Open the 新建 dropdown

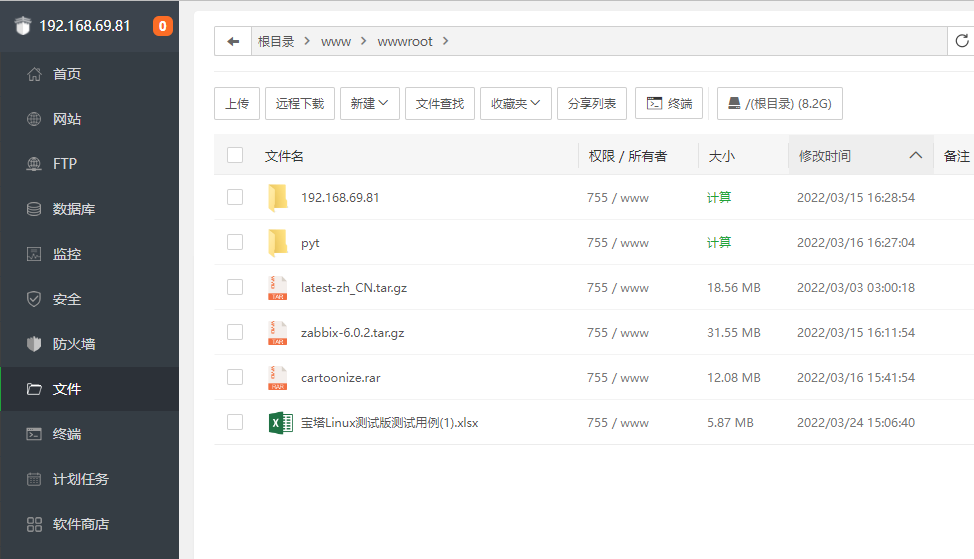(370, 103)
